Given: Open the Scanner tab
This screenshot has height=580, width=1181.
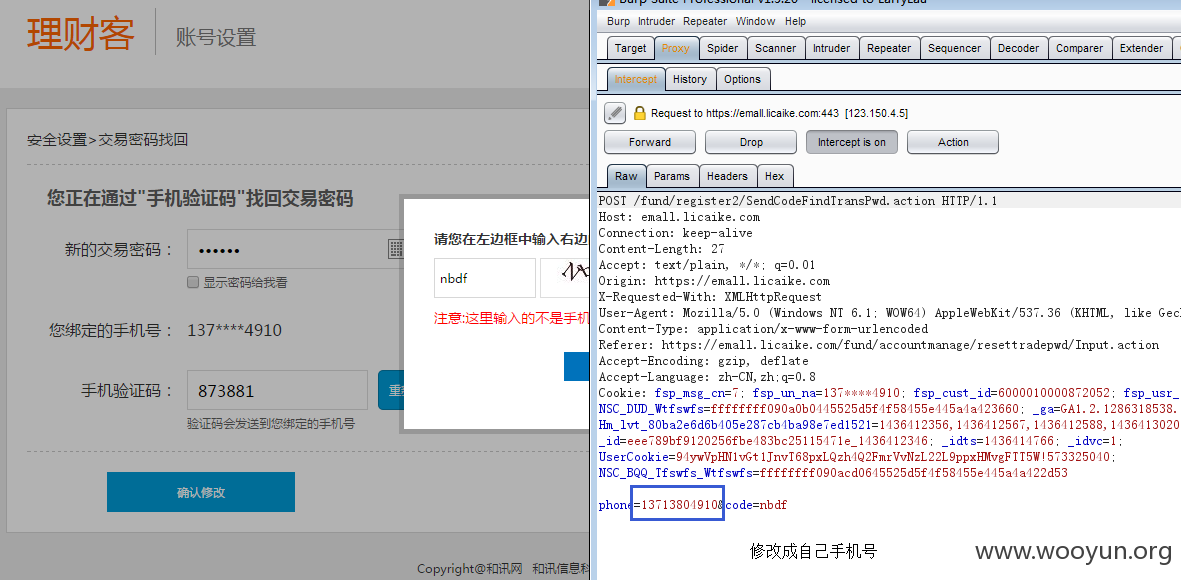Looking at the screenshot, I should [776, 48].
